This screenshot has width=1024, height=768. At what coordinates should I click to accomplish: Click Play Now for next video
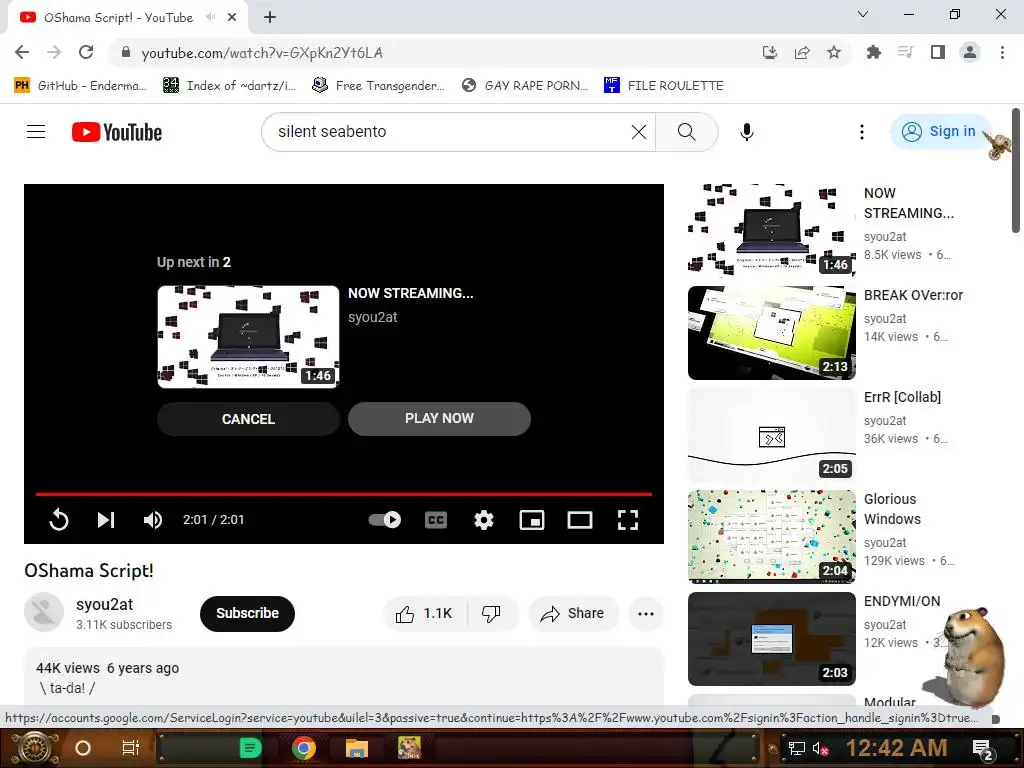[x=439, y=419]
